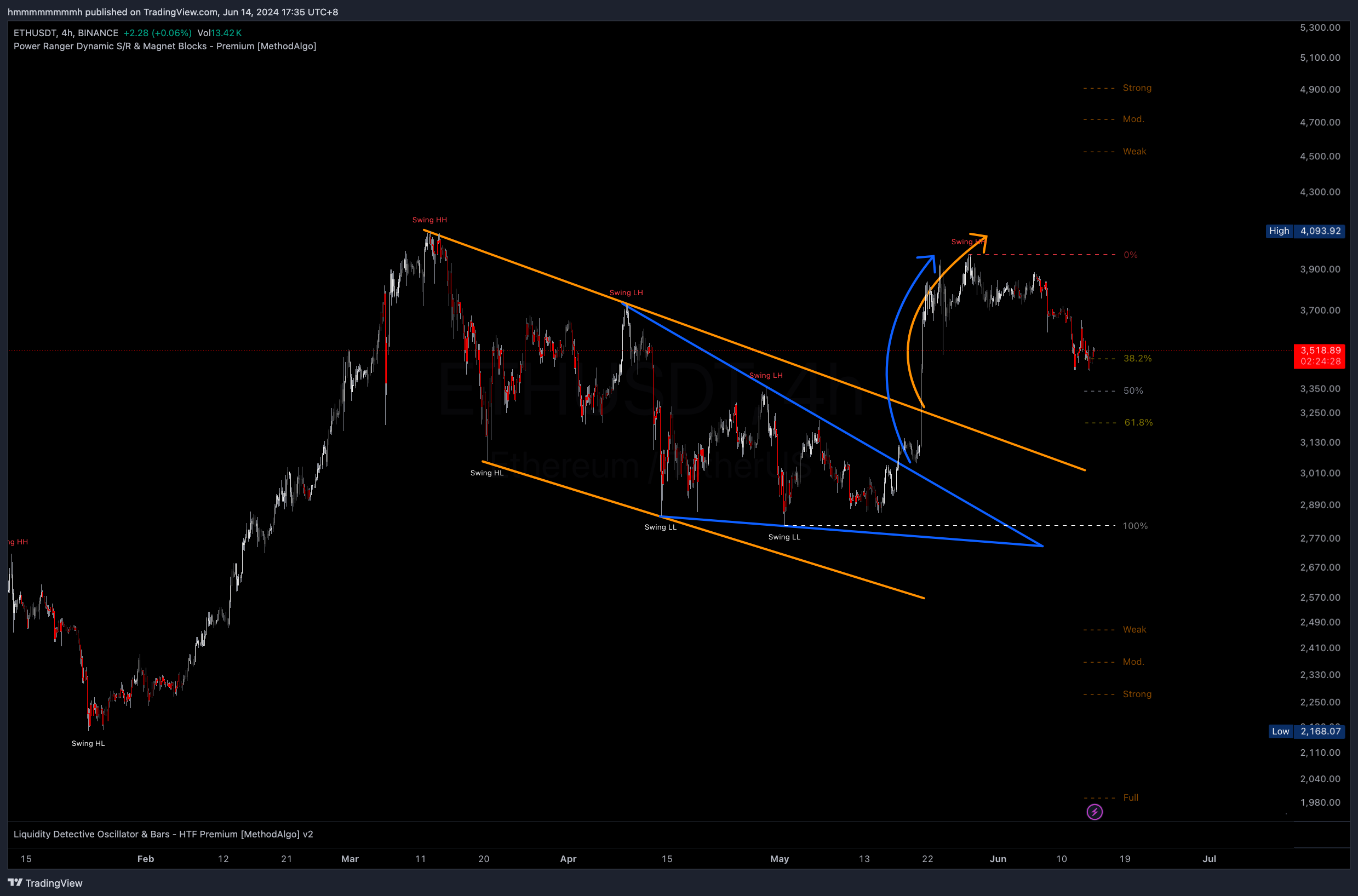Image resolution: width=1358 pixels, height=896 pixels.
Task: Click the Swing HH label at March peak
Action: coord(429,220)
